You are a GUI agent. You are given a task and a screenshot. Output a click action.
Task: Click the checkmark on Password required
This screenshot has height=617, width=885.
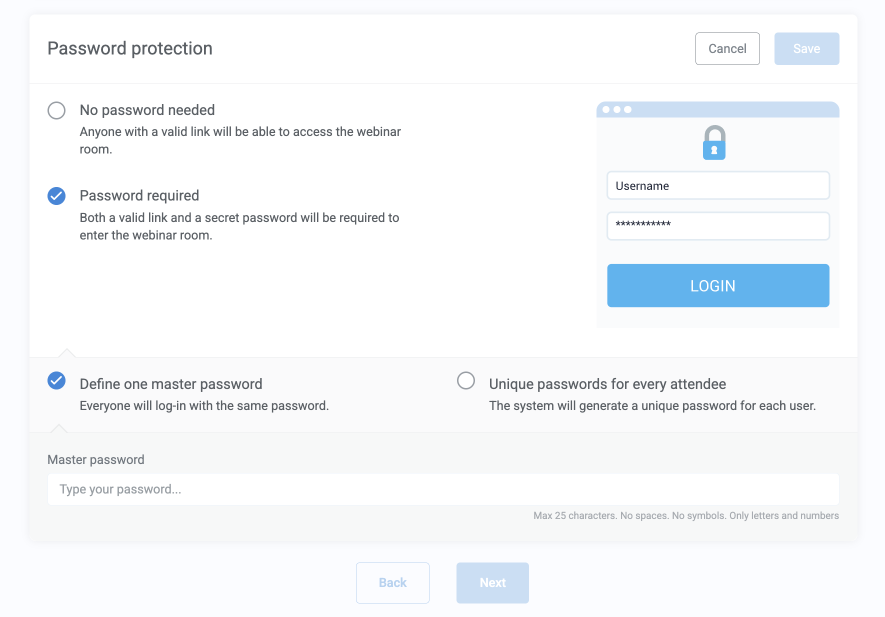point(56,196)
